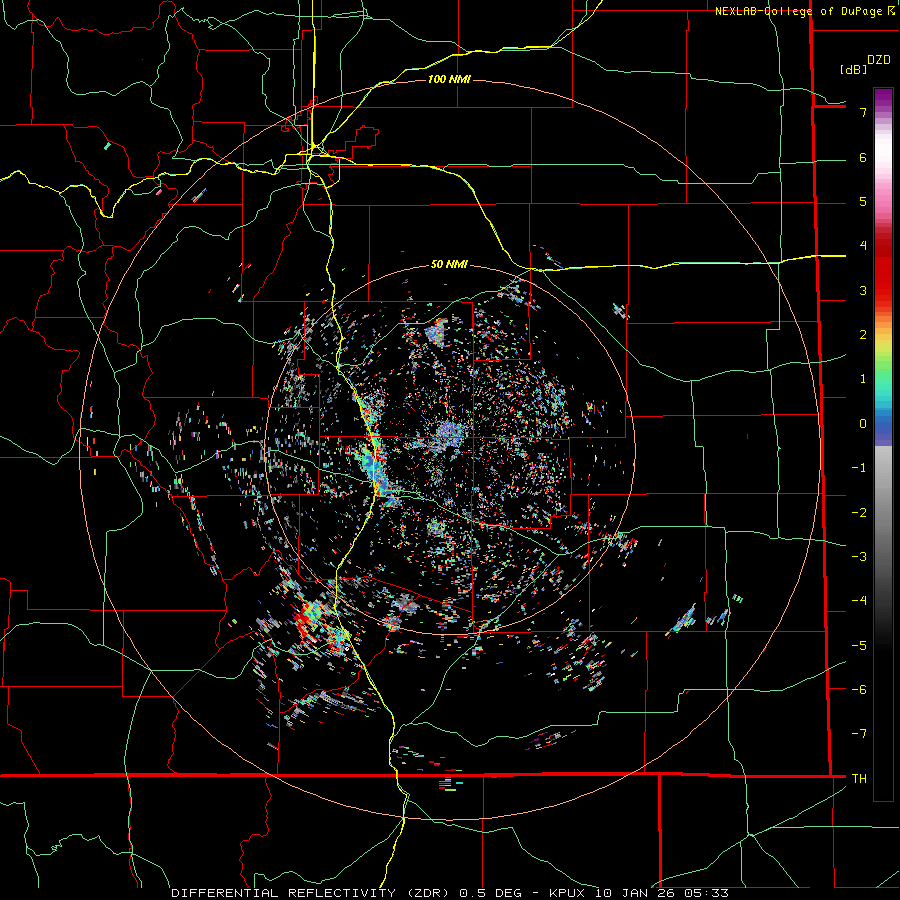Click the "4" value on color scale

[x=863, y=246]
